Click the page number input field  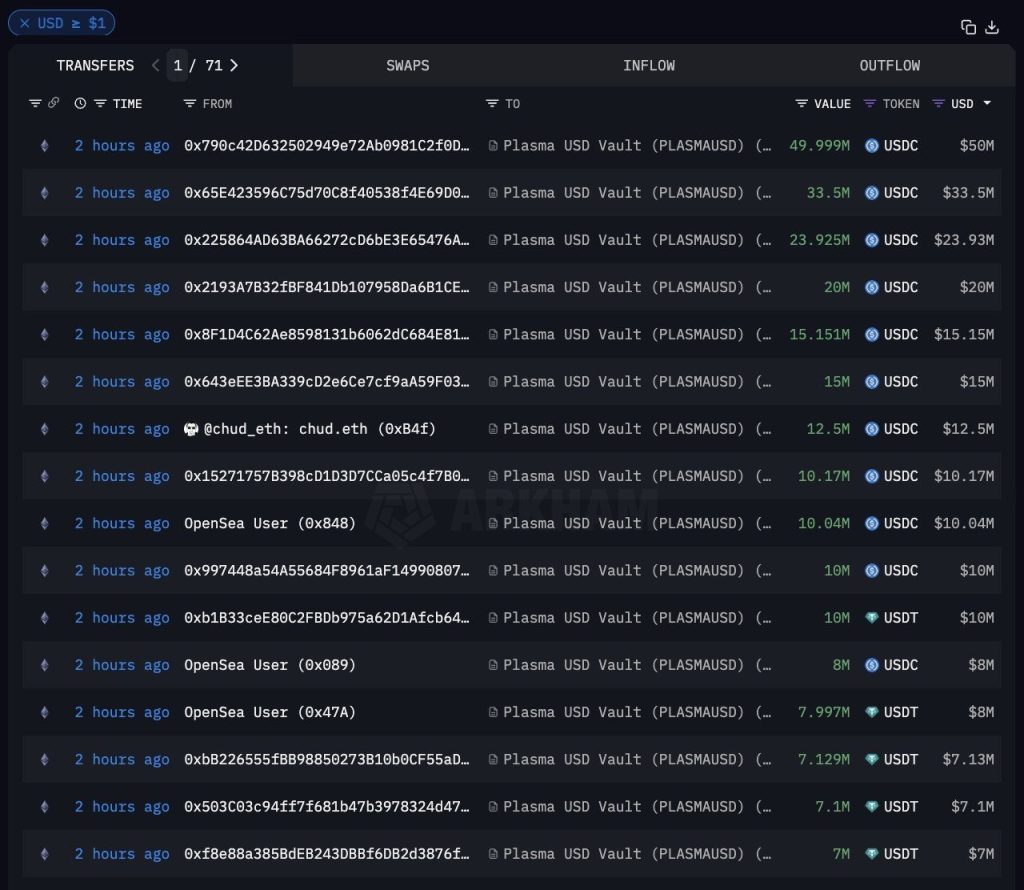click(178, 66)
